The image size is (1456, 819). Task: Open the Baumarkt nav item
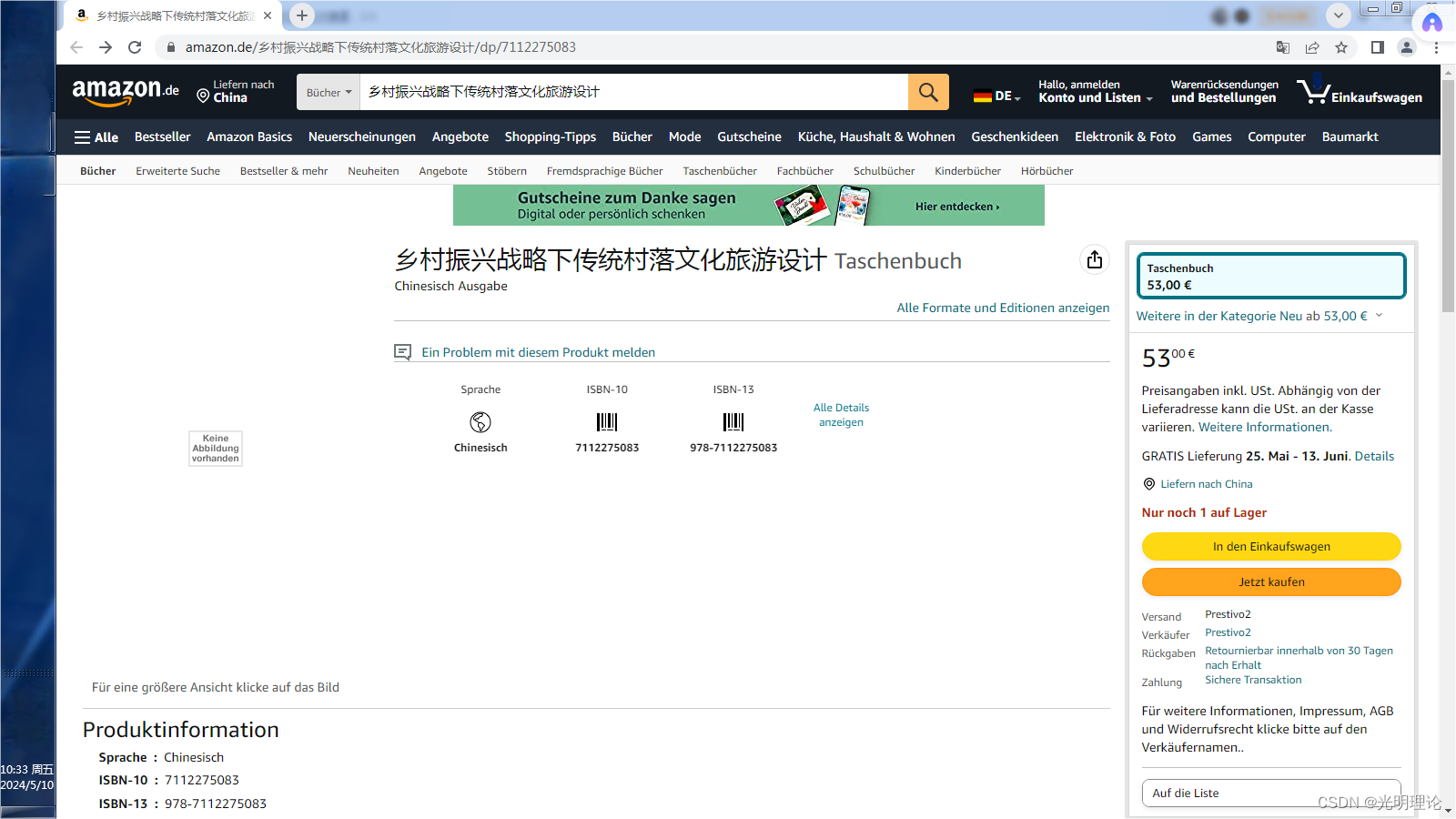[1350, 137]
